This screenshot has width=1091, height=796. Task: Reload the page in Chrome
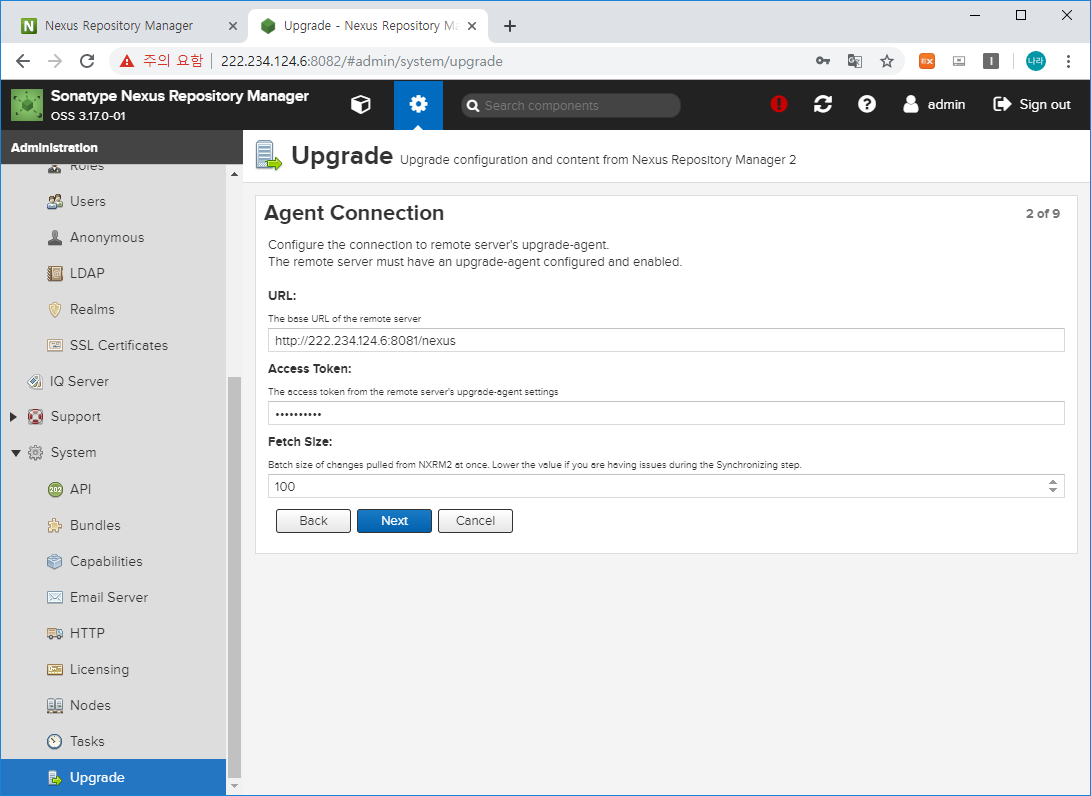point(87,61)
